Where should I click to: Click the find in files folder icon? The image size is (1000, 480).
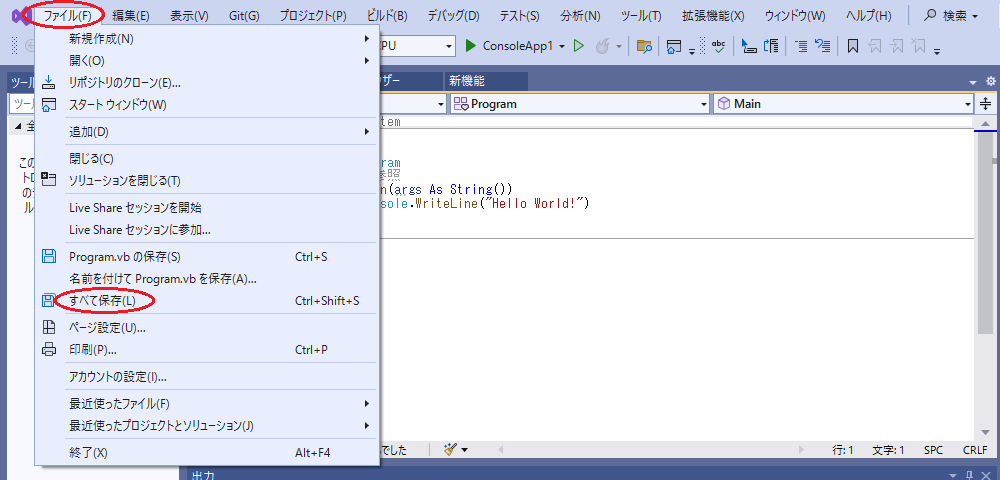tap(644, 46)
